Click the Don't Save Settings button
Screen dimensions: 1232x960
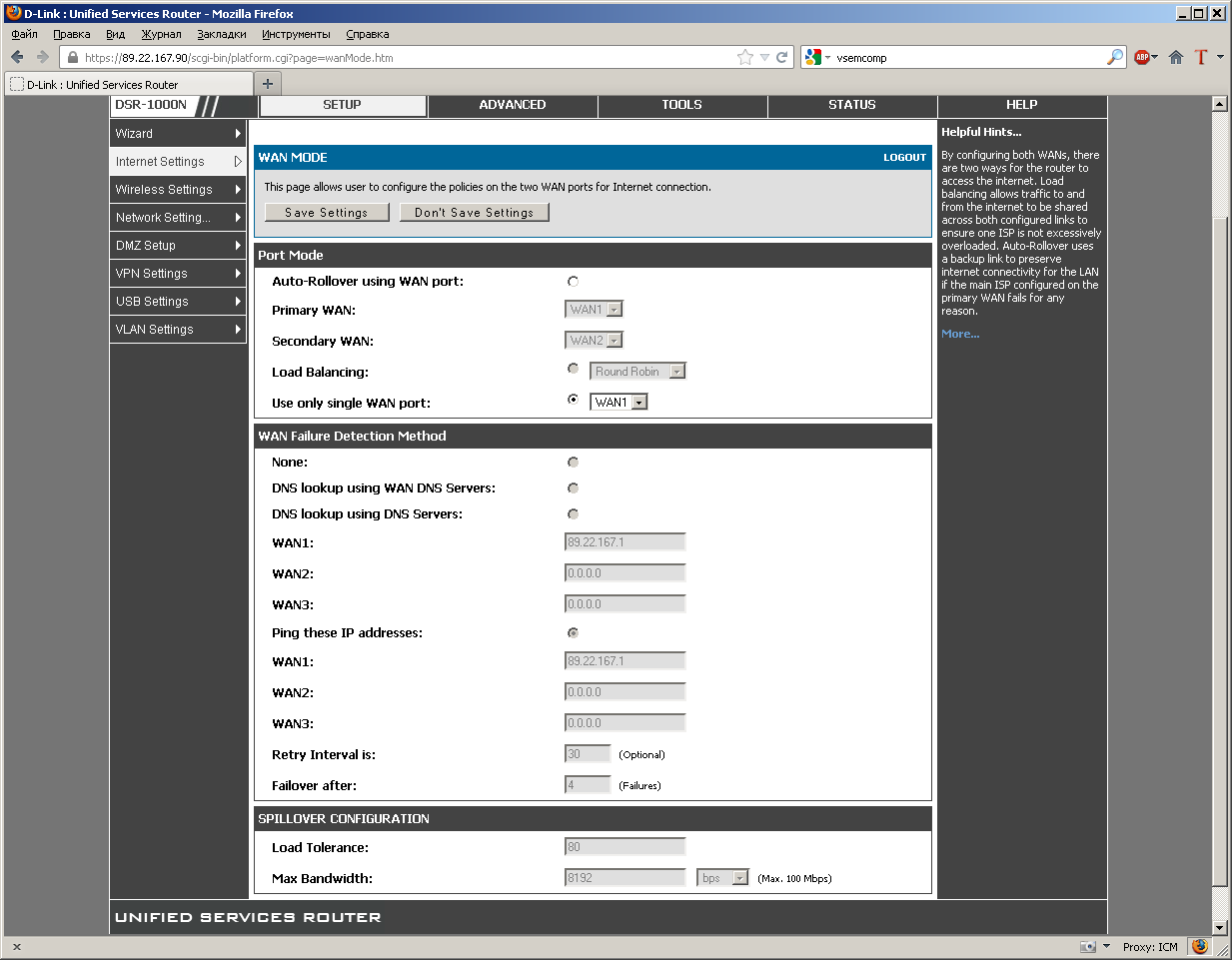click(x=475, y=213)
